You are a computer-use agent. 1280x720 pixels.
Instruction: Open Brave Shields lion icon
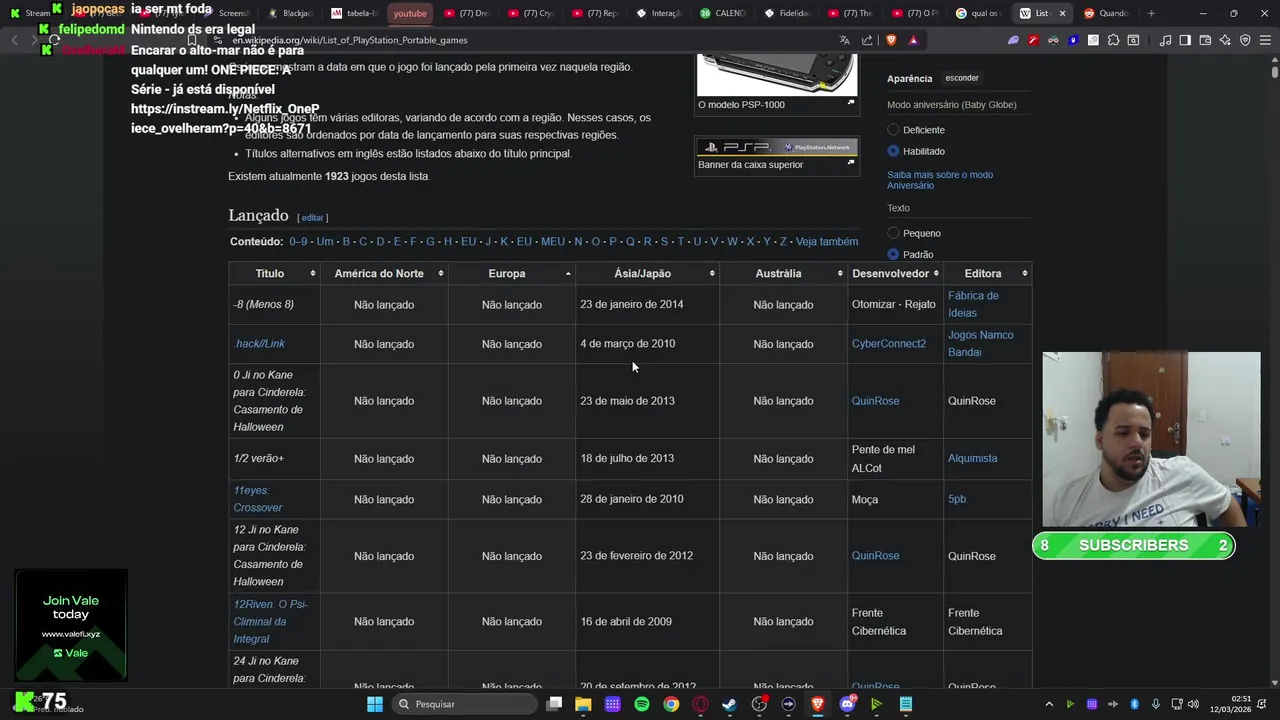point(891,40)
